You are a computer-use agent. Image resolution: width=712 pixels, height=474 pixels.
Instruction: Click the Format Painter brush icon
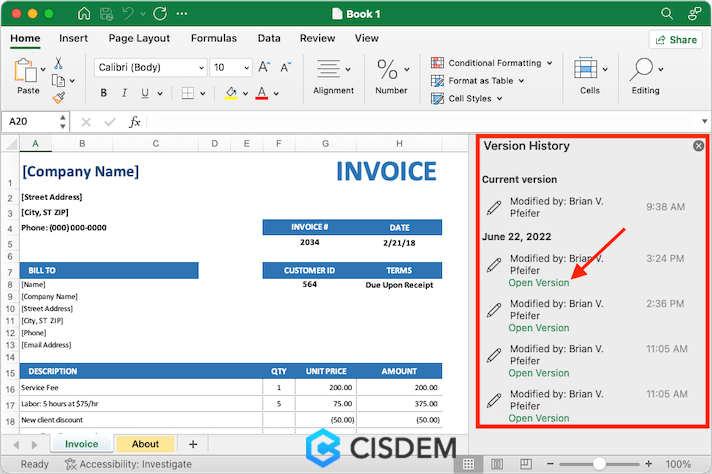[58, 97]
